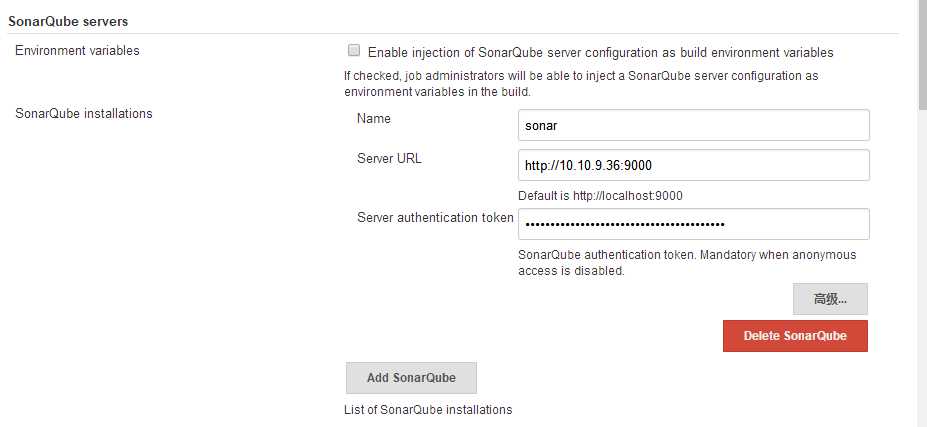Click the scrollbar track below the thumb
The image size is (927, 427).
click(921, 300)
